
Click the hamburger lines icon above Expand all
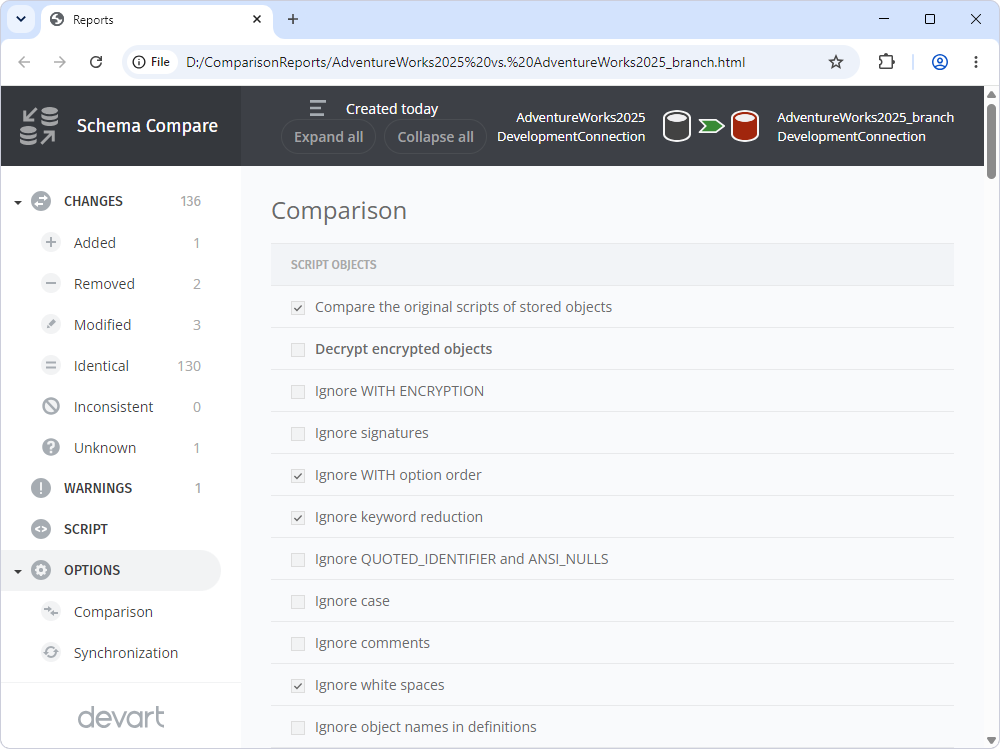point(317,108)
